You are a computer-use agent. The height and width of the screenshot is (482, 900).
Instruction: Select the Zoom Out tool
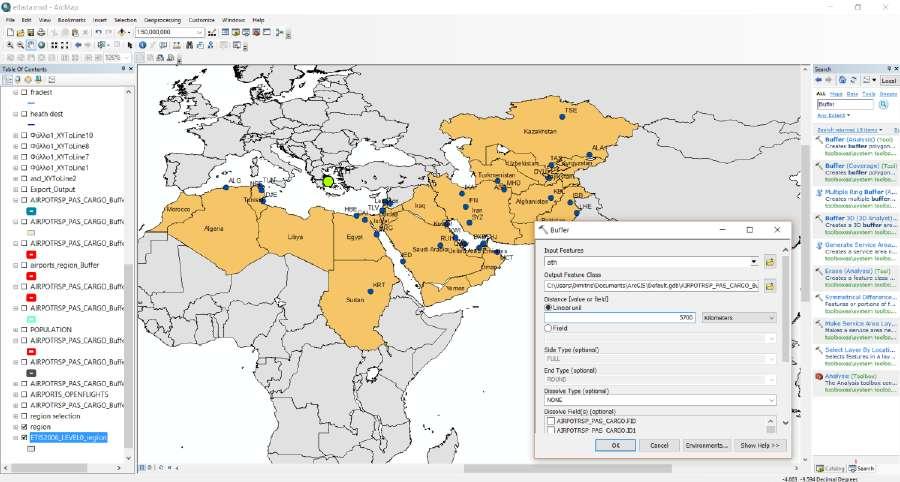coord(21,45)
